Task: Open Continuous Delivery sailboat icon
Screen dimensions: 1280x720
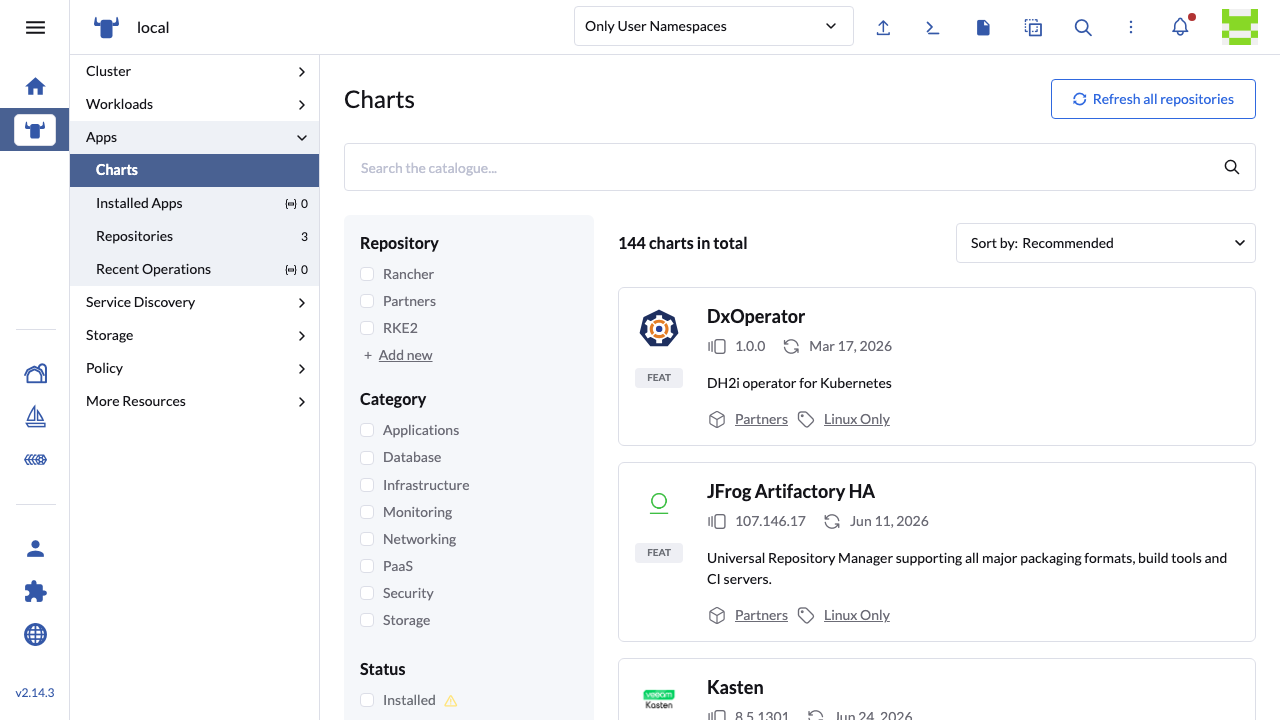Action: pyautogui.click(x=35, y=417)
